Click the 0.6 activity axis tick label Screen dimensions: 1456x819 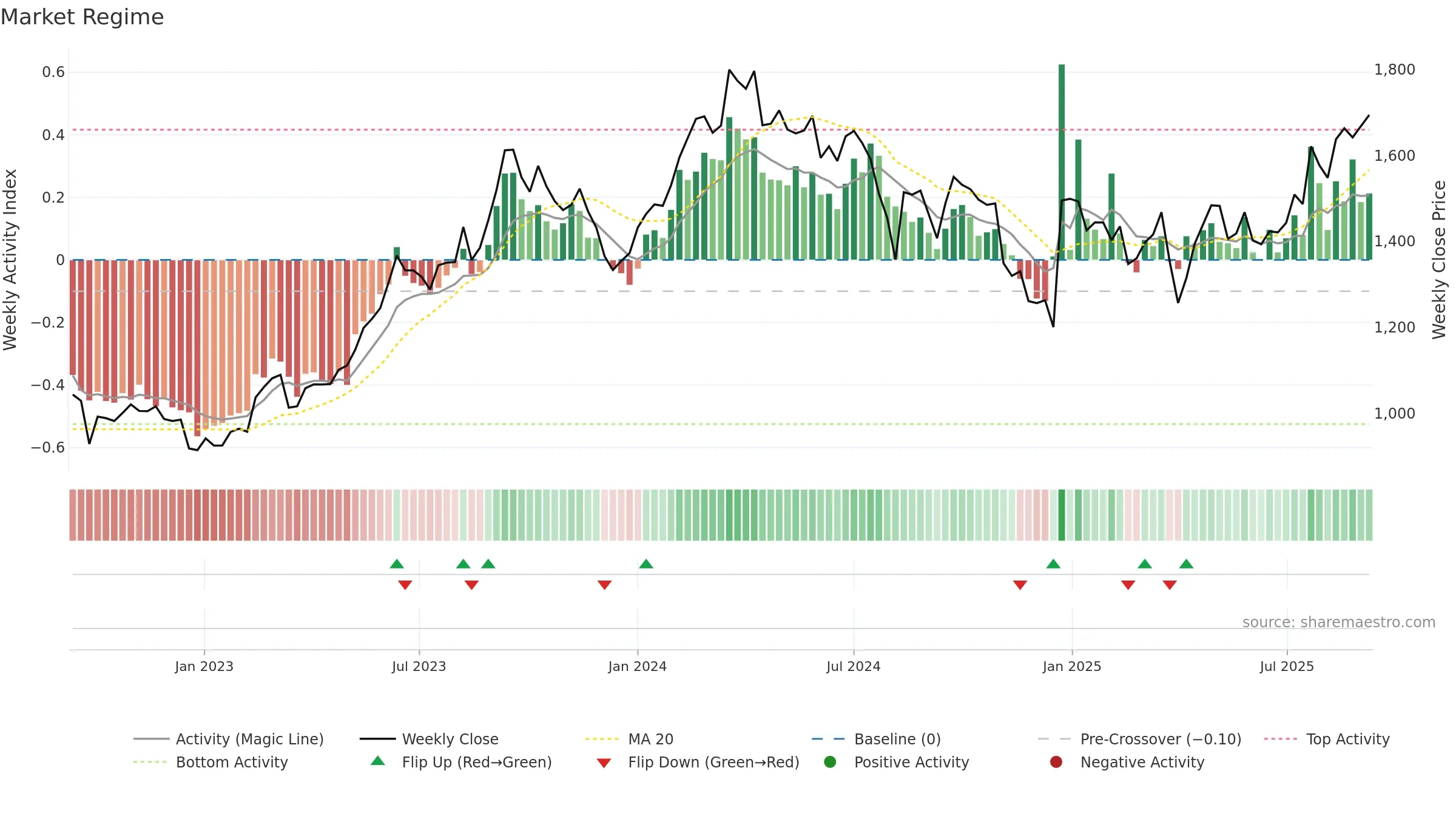[53, 72]
